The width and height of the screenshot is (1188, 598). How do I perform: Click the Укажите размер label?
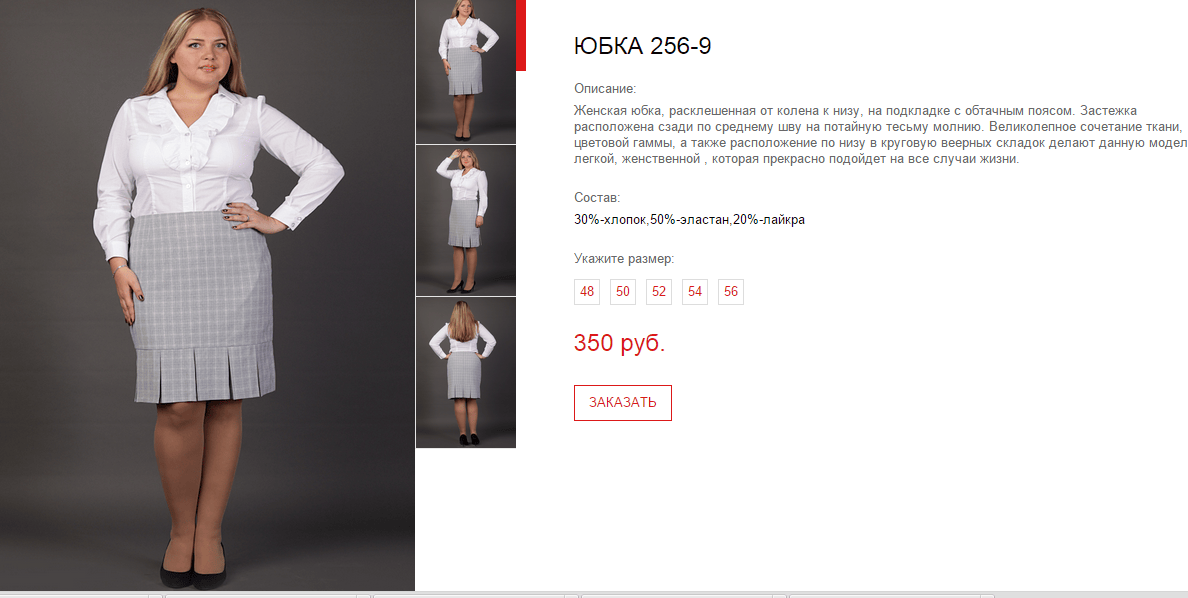pyautogui.click(x=624, y=259)
